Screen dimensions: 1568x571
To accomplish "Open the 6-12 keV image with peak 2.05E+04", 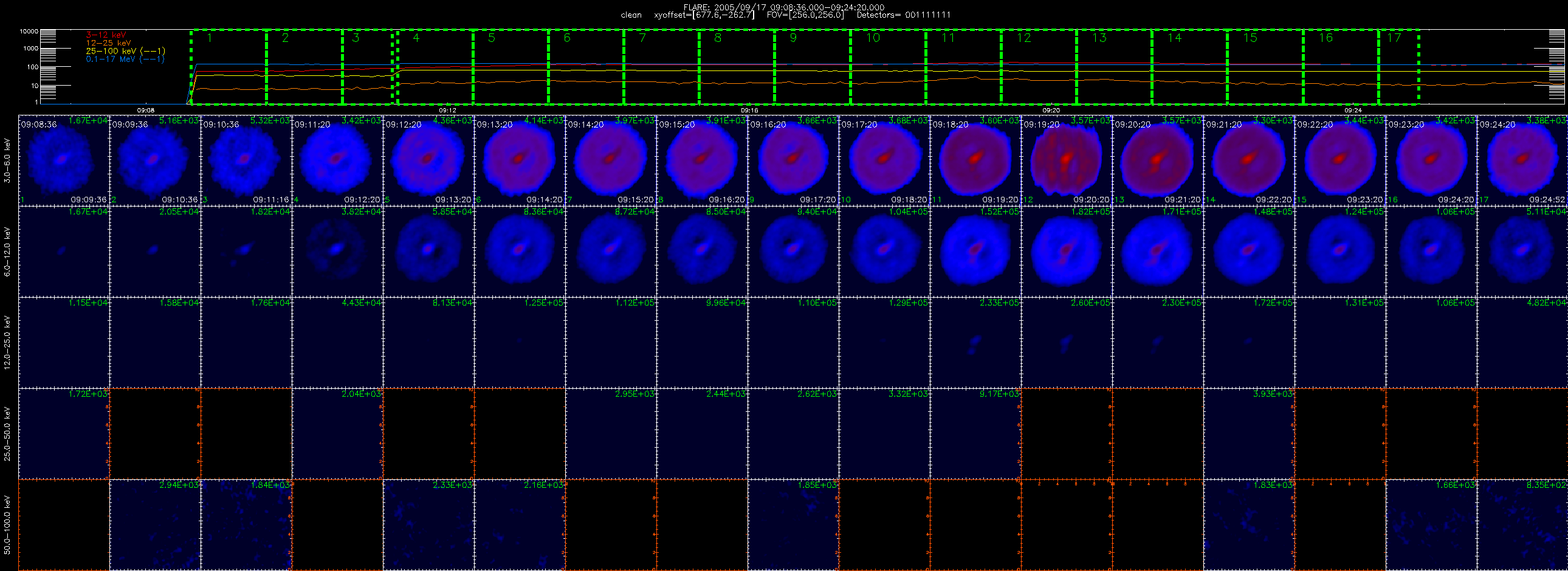I will coord(155,251).
